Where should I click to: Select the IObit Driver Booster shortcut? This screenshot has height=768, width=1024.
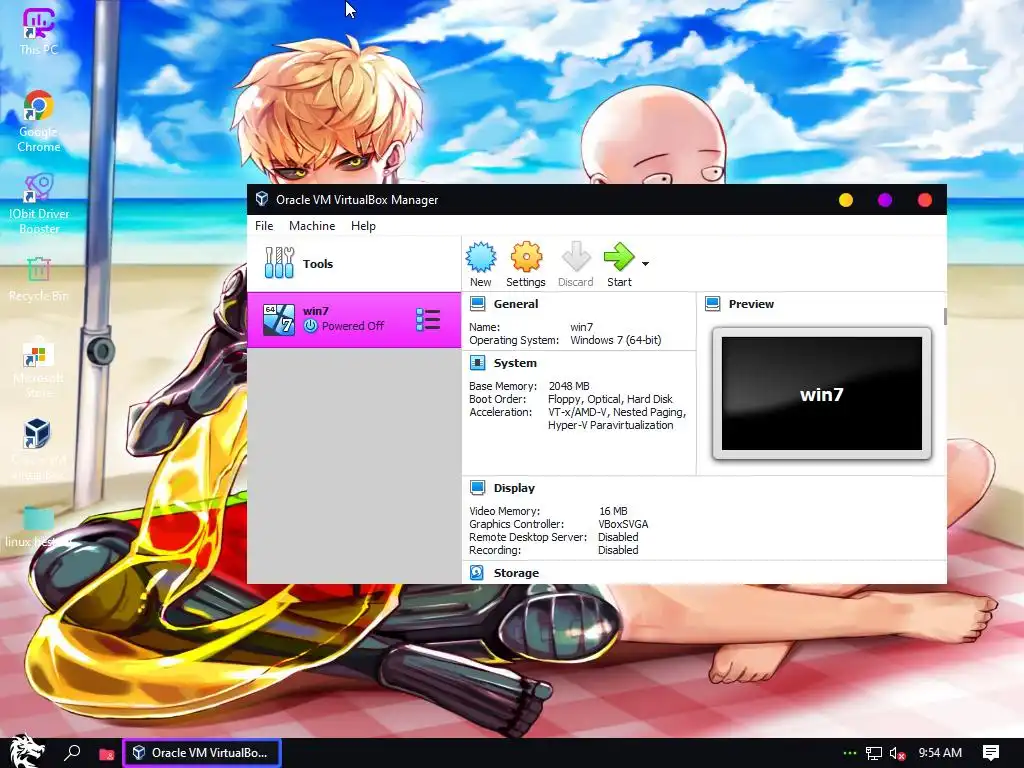click(39, 203)
